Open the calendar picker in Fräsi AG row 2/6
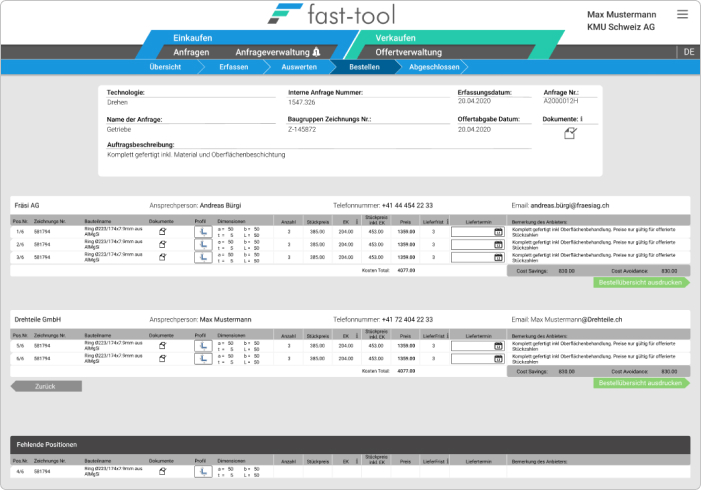The height and width of the screenshot is (490, 701). 498,245
